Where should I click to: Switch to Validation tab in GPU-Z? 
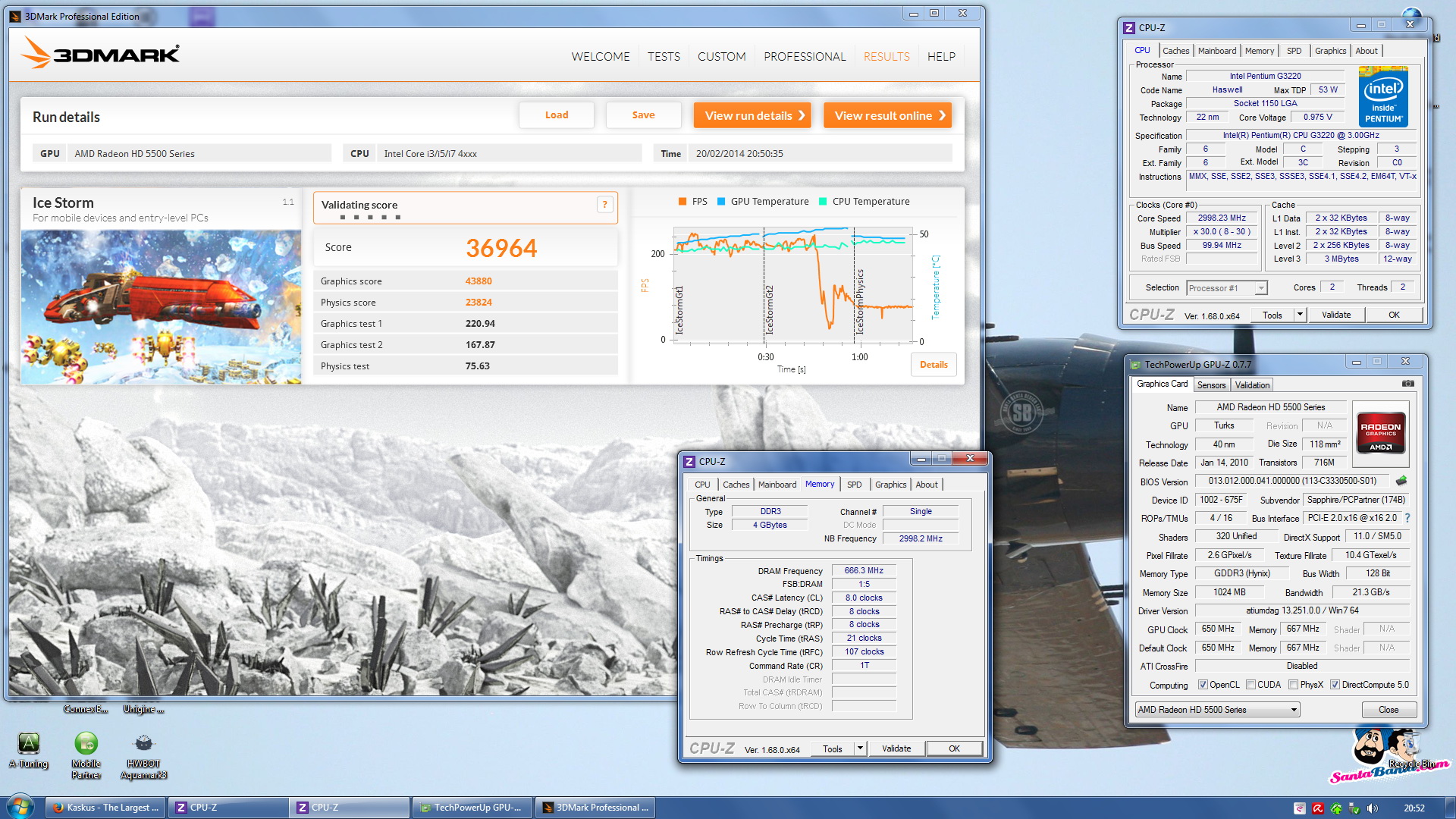coord(1252,385)
